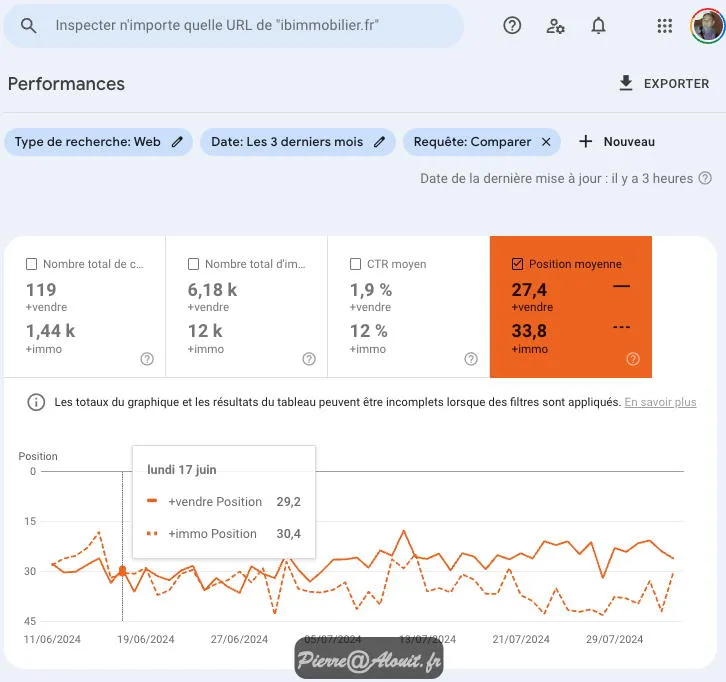Open the Requête: Comparer filter chip

[472, 142]
